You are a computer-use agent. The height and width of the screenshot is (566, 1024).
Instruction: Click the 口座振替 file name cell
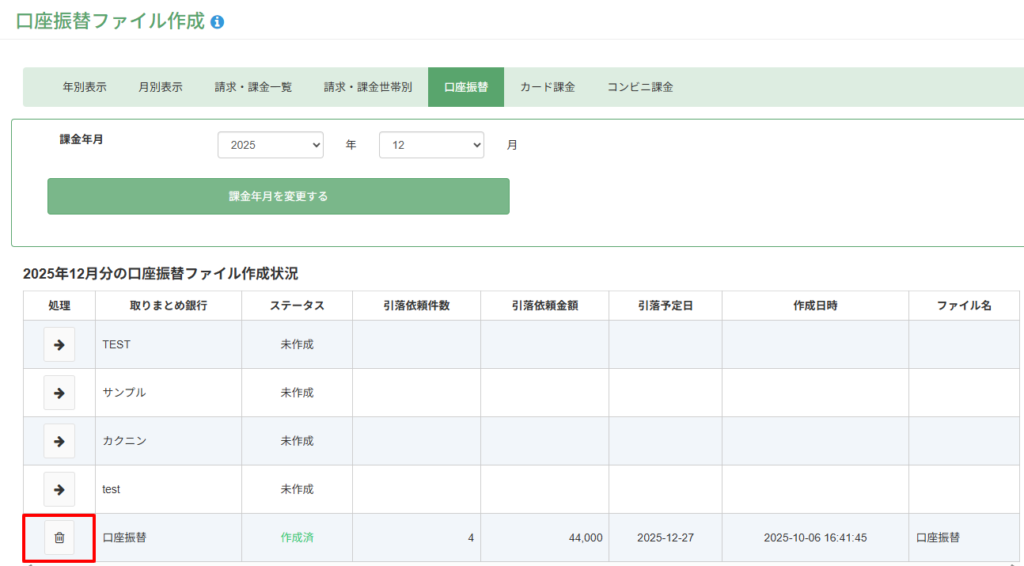(938, 538)
